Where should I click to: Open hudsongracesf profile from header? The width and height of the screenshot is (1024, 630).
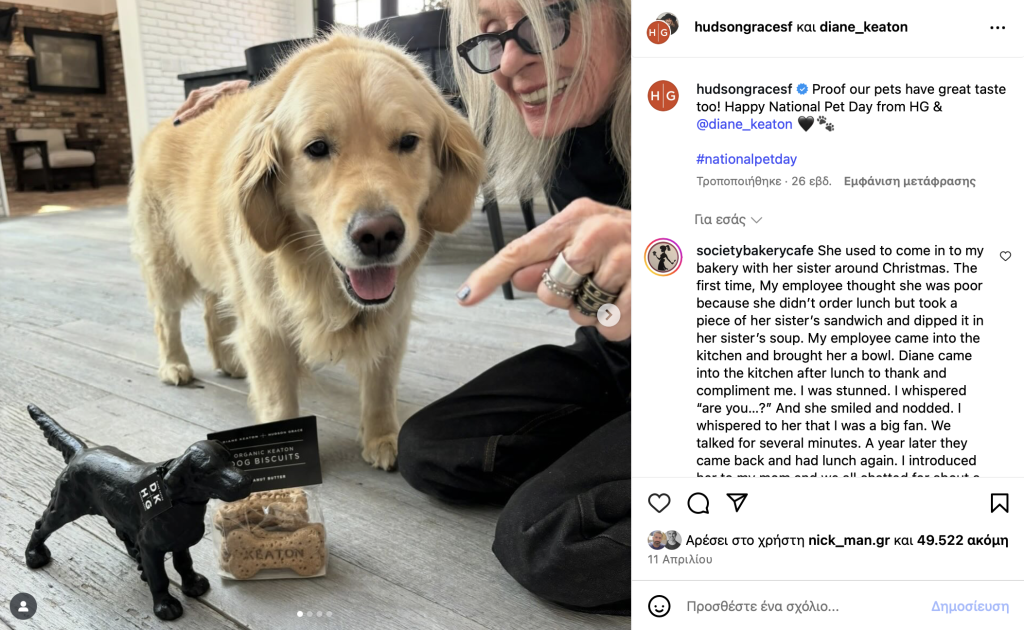743,27
